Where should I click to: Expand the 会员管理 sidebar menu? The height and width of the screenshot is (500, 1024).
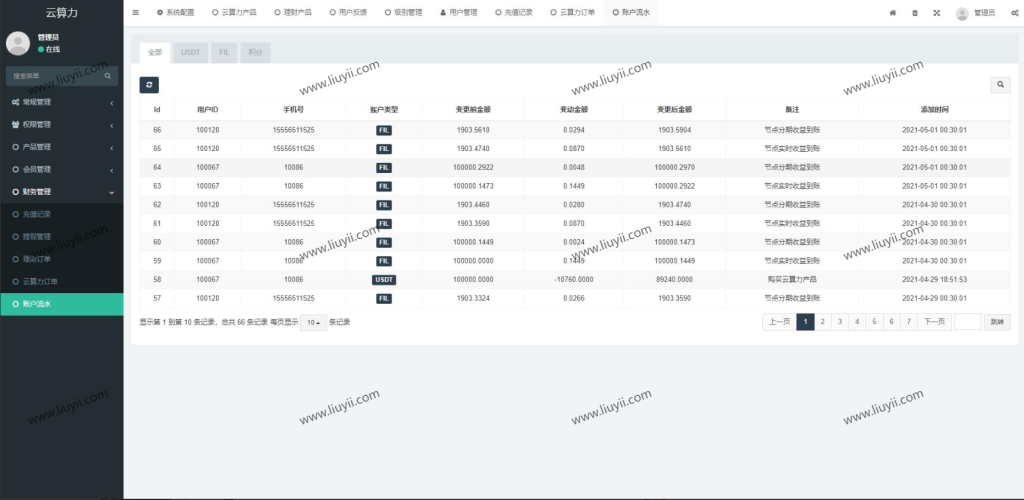[x=62, y=170]
